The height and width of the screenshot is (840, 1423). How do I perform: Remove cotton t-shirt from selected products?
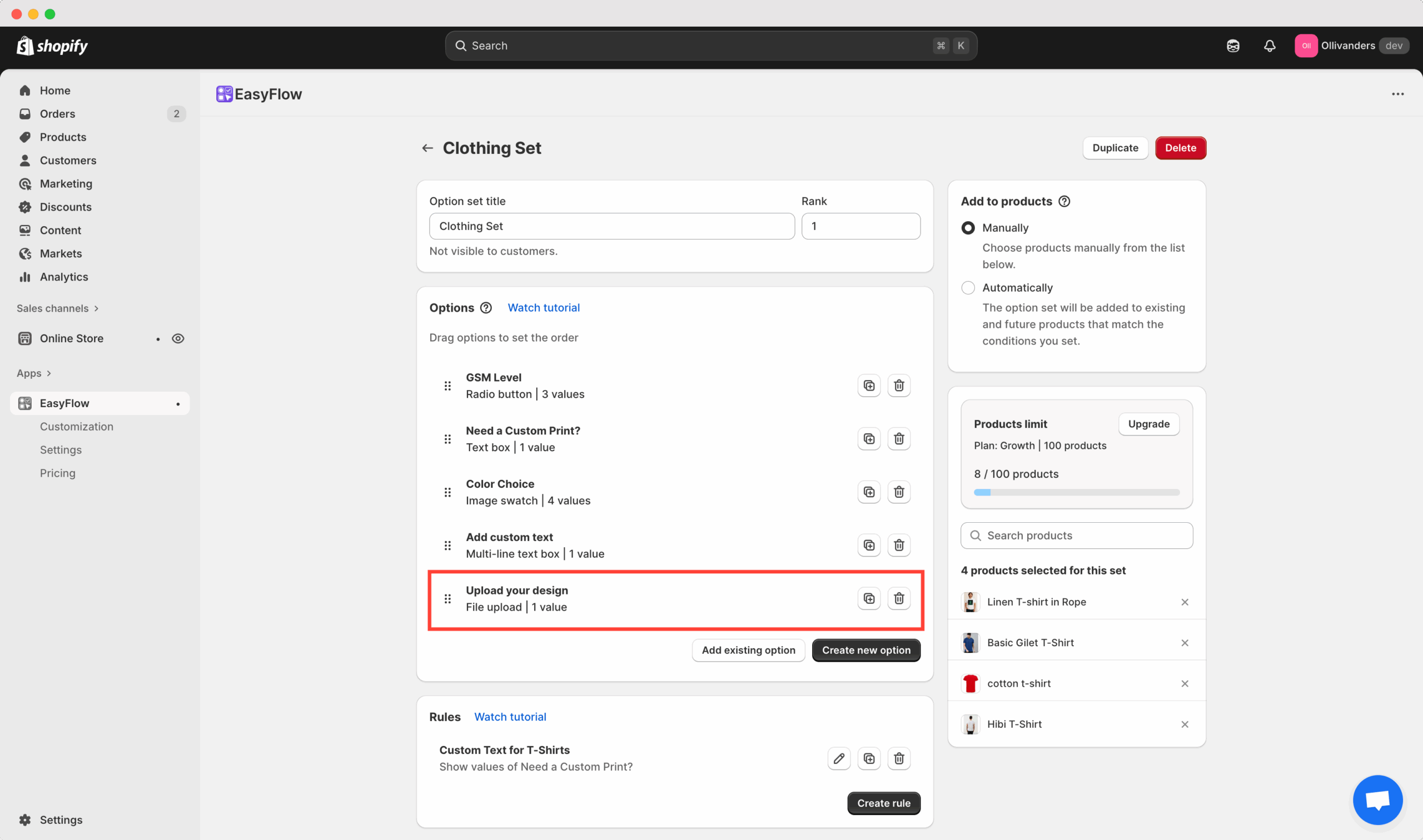click(x=1185, y=683)
